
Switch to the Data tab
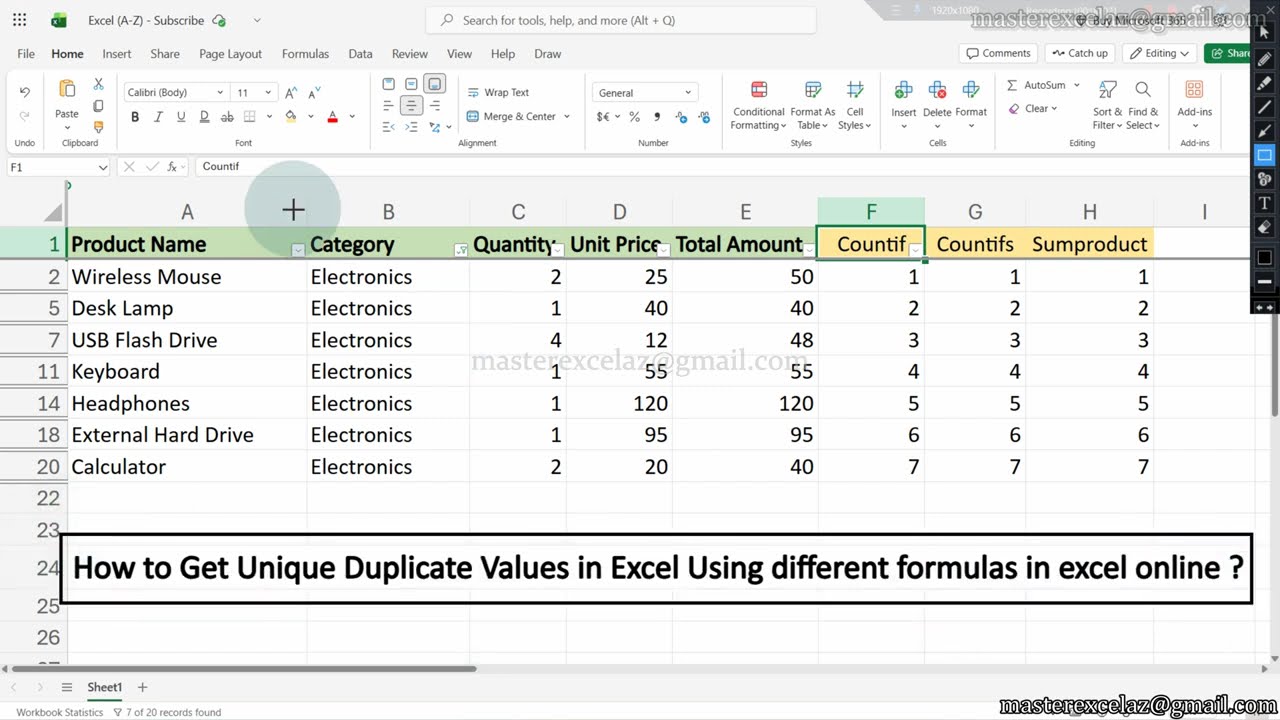click(360, 54)
